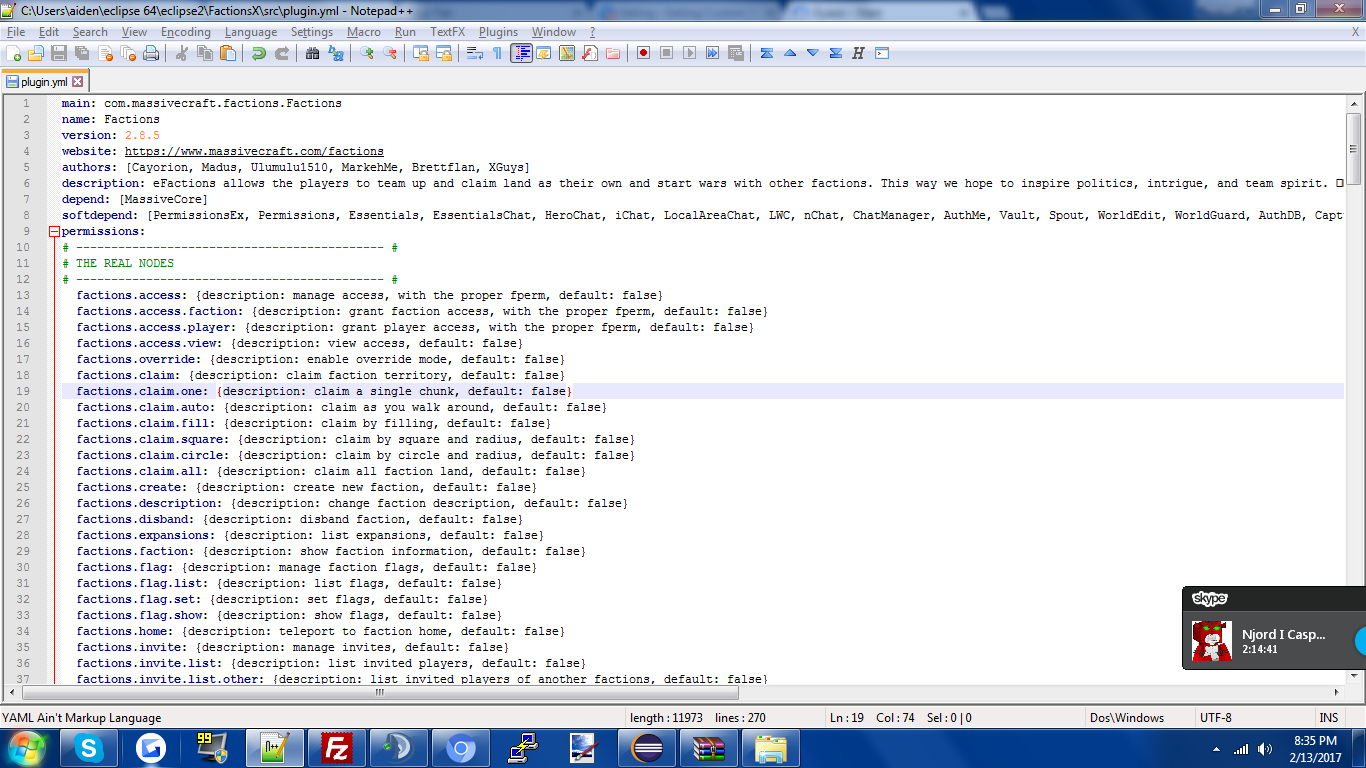Click the Save Recorded Macro icon
Screen dimensions: 1366x768
[x=736, y=53]
